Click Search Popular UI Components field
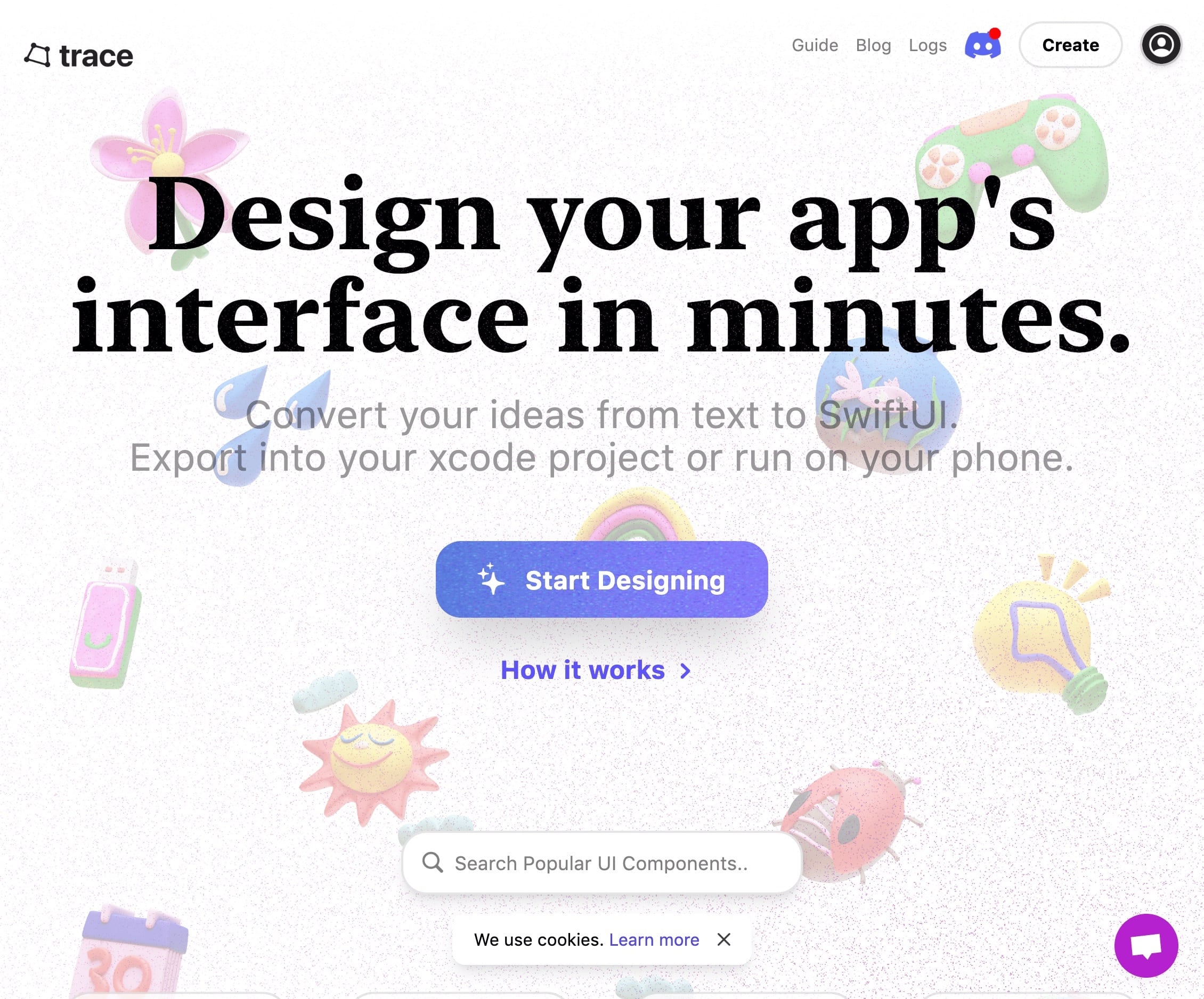 tap(602, 863)
